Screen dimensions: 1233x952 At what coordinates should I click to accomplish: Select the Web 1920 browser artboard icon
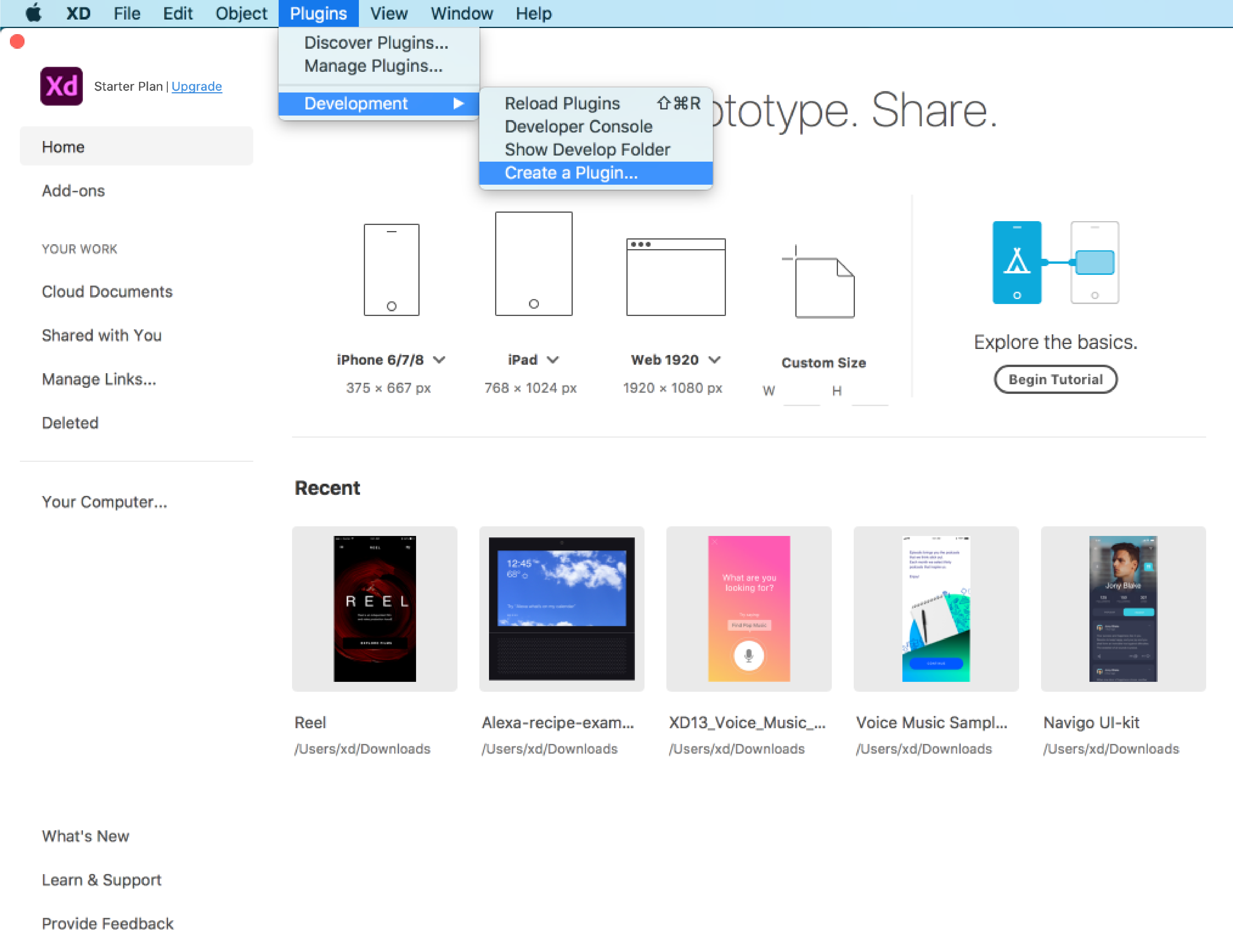[676, 277]
